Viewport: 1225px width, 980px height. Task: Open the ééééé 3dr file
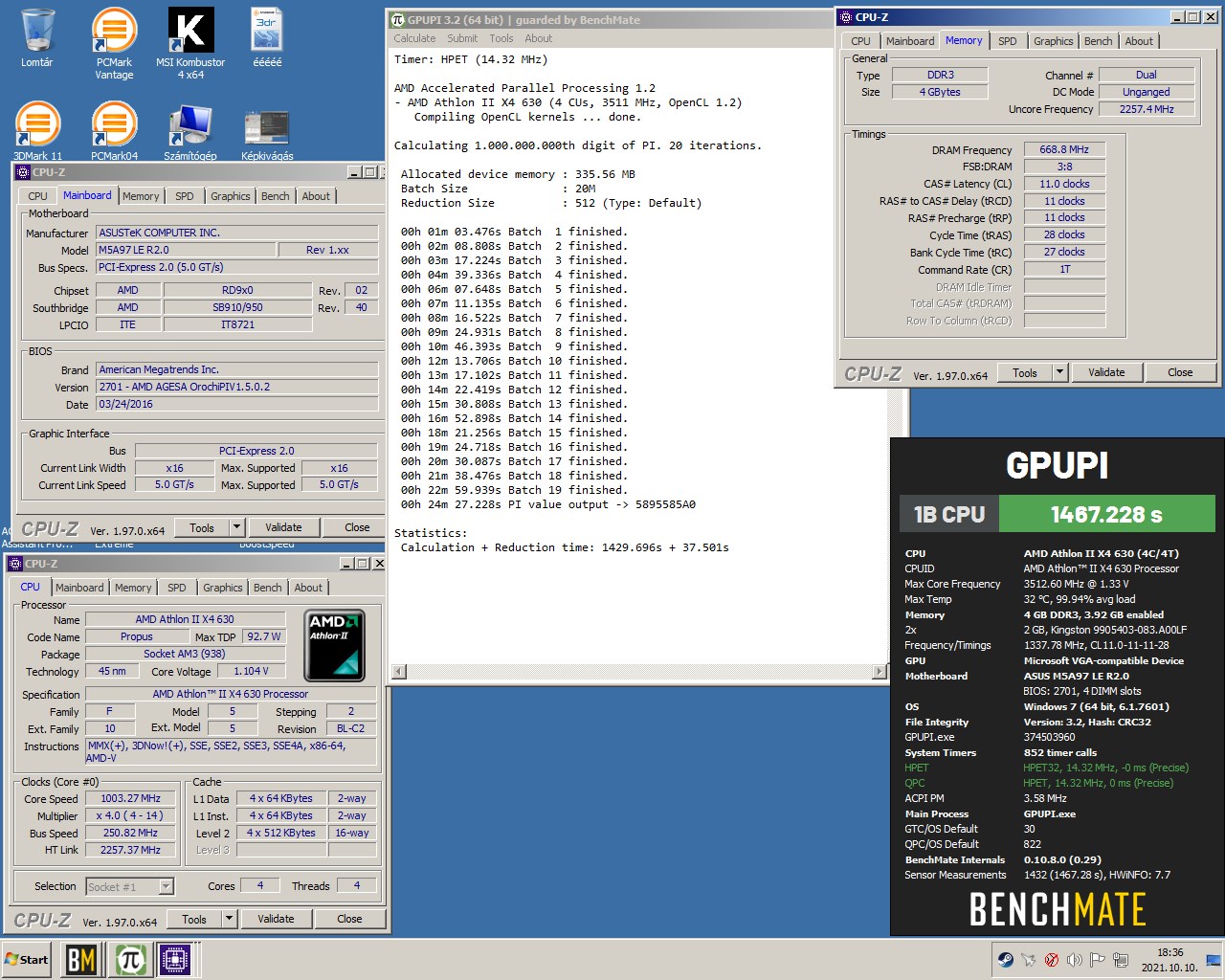coord(267,38)
